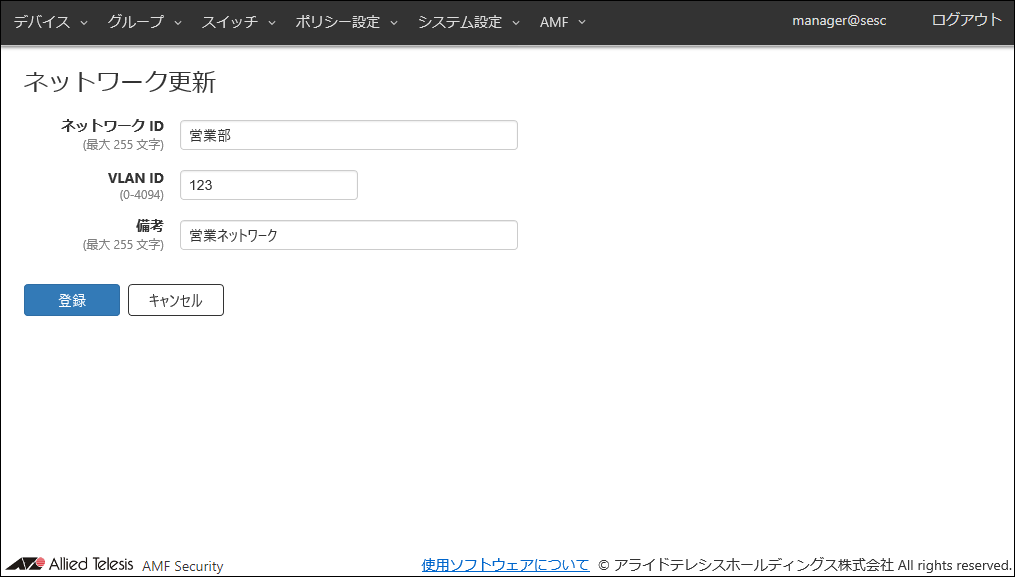
Task: Open the 使用ソフトウェアについて link
Action: [505, 565]
